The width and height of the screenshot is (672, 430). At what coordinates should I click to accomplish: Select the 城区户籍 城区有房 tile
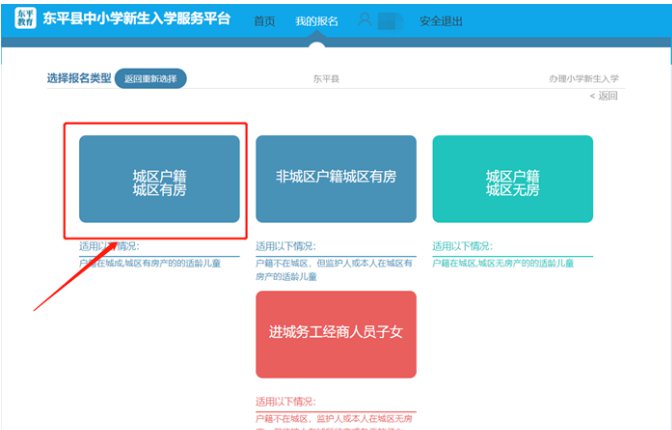[159, 179]
